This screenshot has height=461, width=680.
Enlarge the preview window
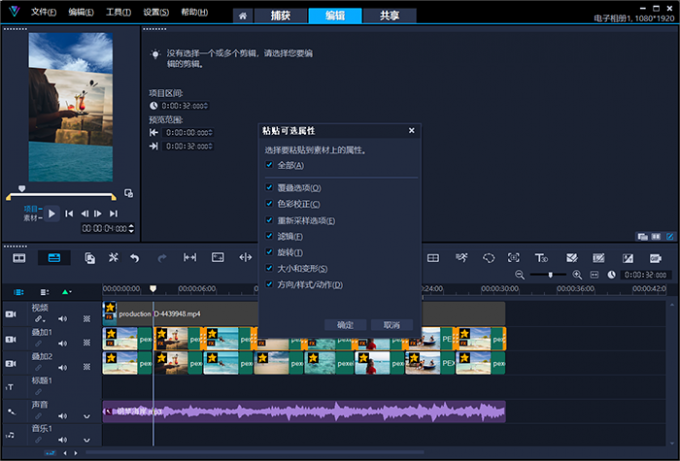pos(128,193)
